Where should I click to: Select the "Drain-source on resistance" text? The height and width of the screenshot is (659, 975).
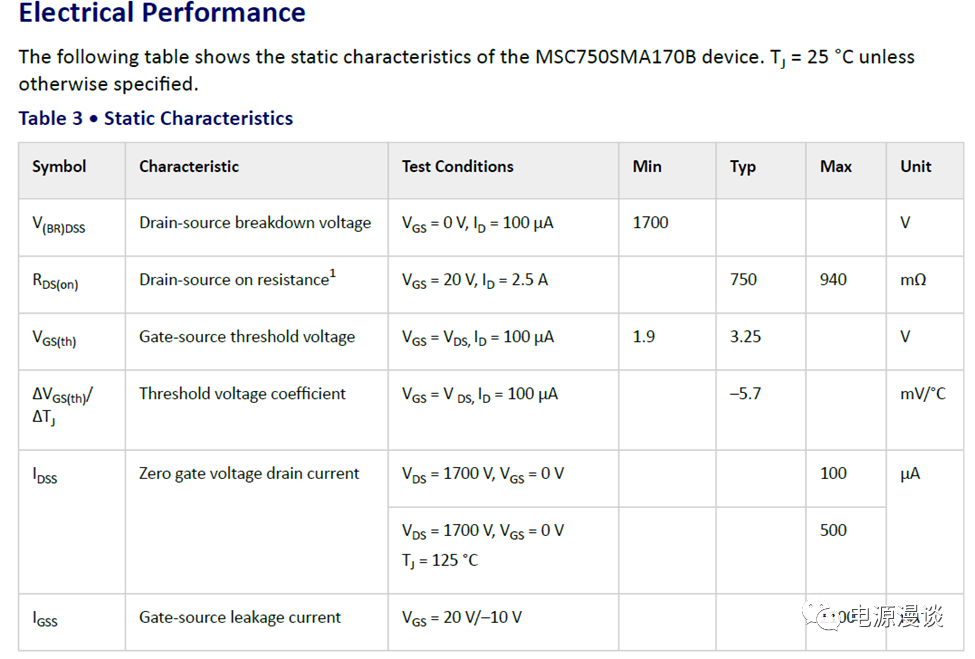point(234,280)
